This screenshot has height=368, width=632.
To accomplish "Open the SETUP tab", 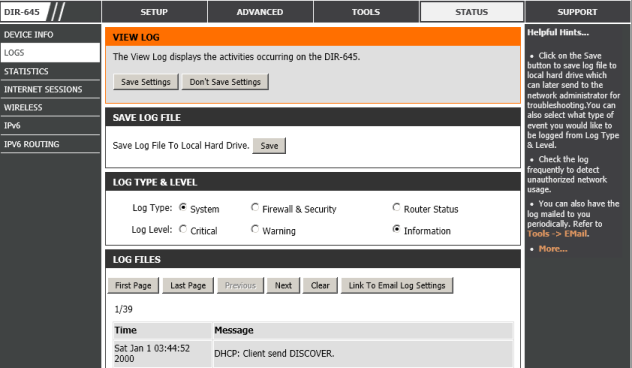I will (154, 12).
